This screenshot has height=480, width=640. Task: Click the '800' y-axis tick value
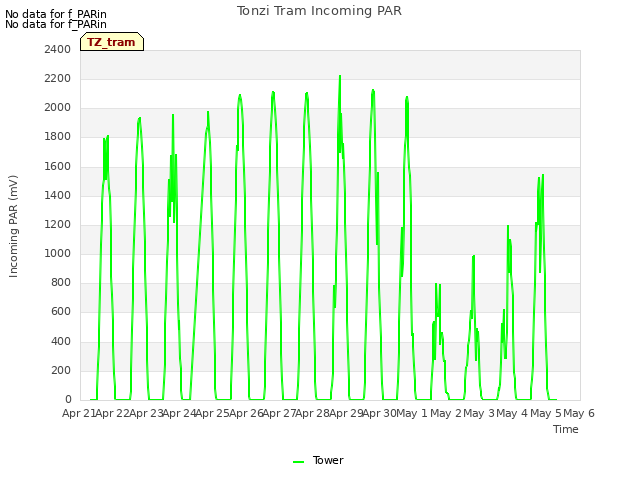(61, 282)
